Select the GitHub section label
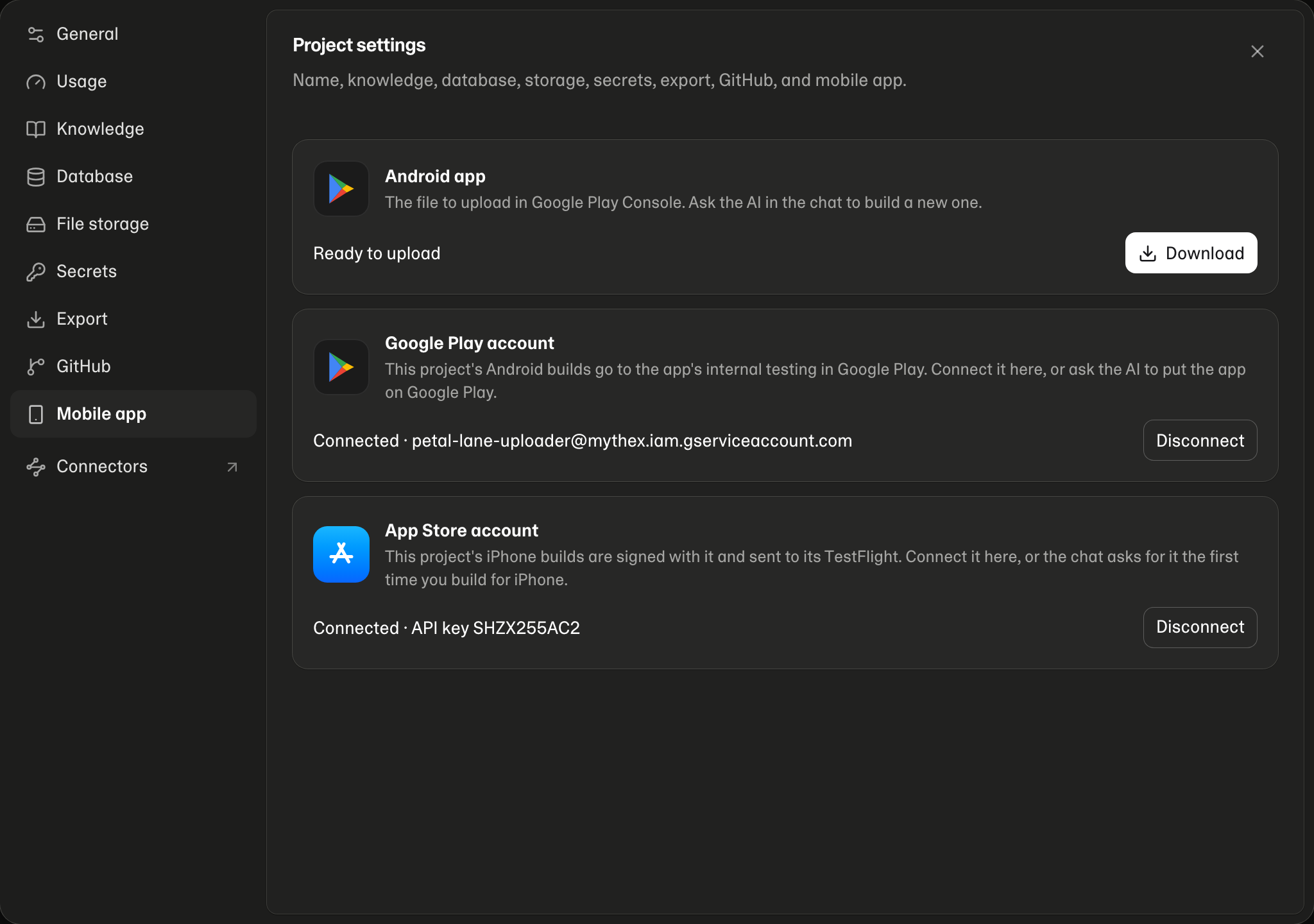Viewport: 1314px width, 924px height. [x=83, y=366]
